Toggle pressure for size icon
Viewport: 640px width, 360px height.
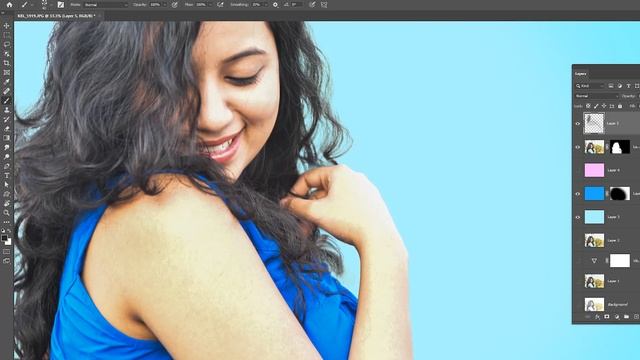[312, 4]
